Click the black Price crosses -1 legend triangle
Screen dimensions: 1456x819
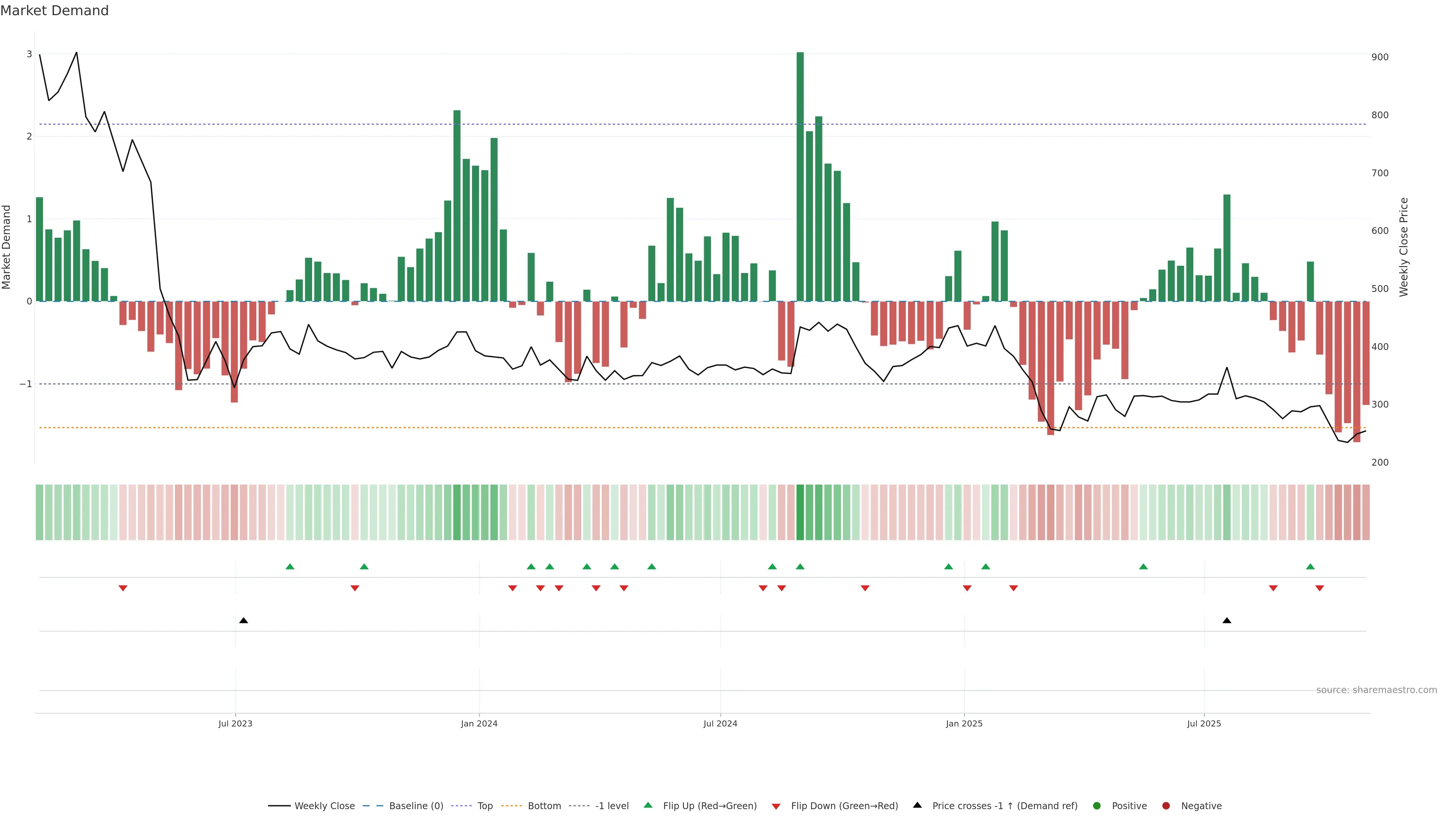(x=917, y=805)
